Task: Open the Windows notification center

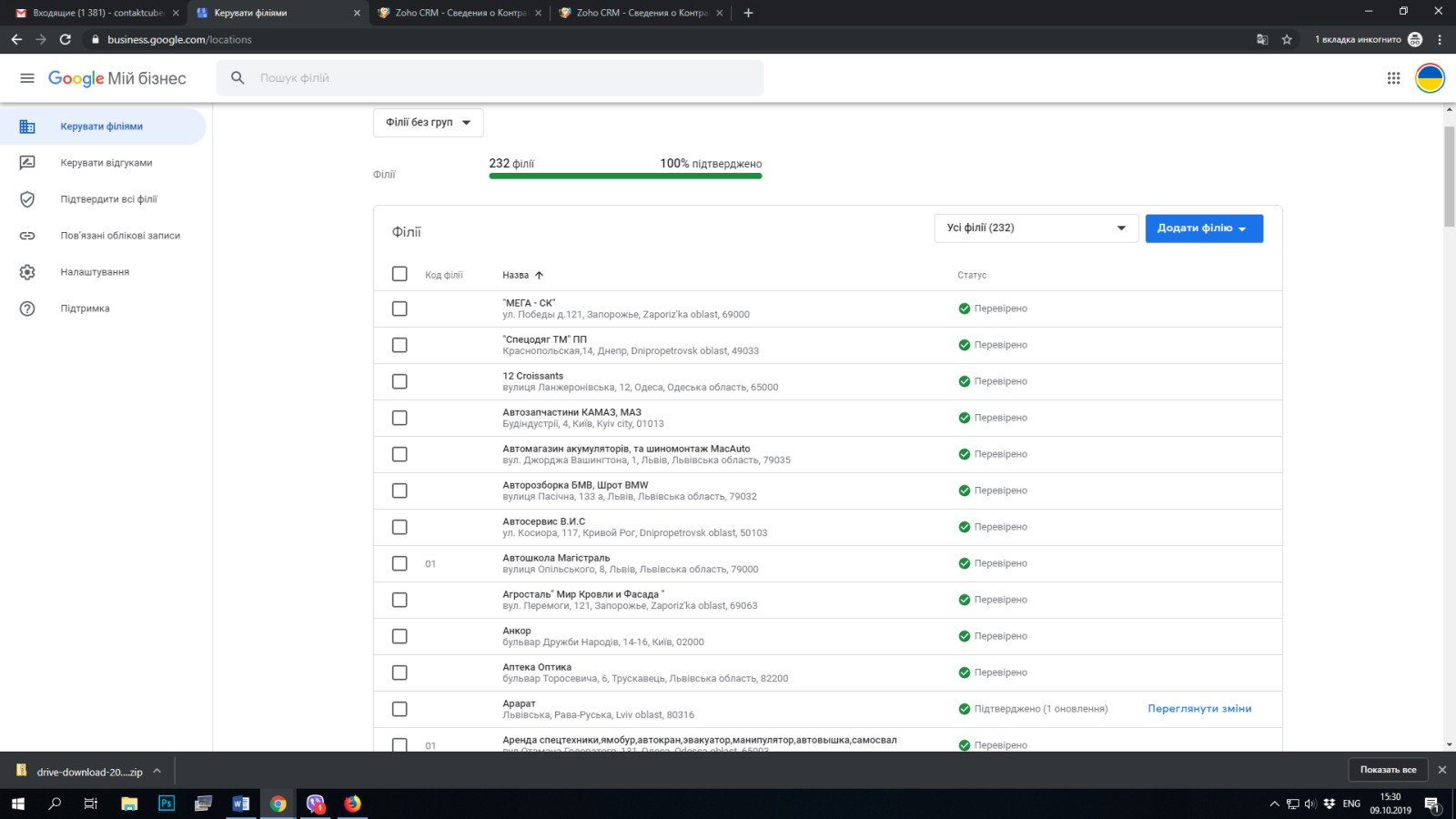Action: 1432,804
